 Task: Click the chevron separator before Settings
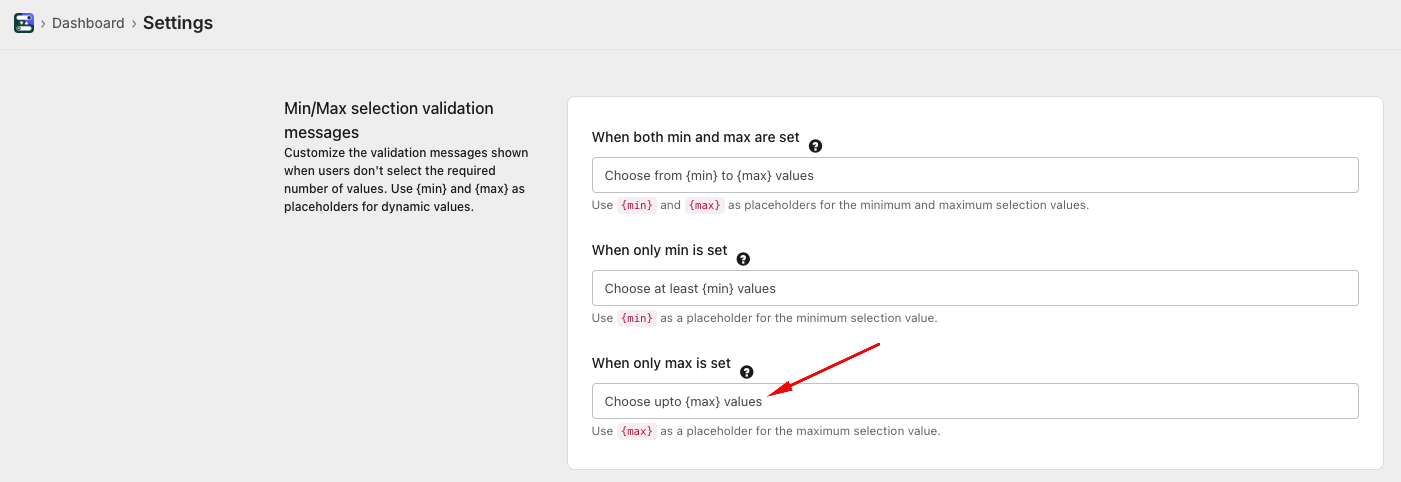[134, 23]
